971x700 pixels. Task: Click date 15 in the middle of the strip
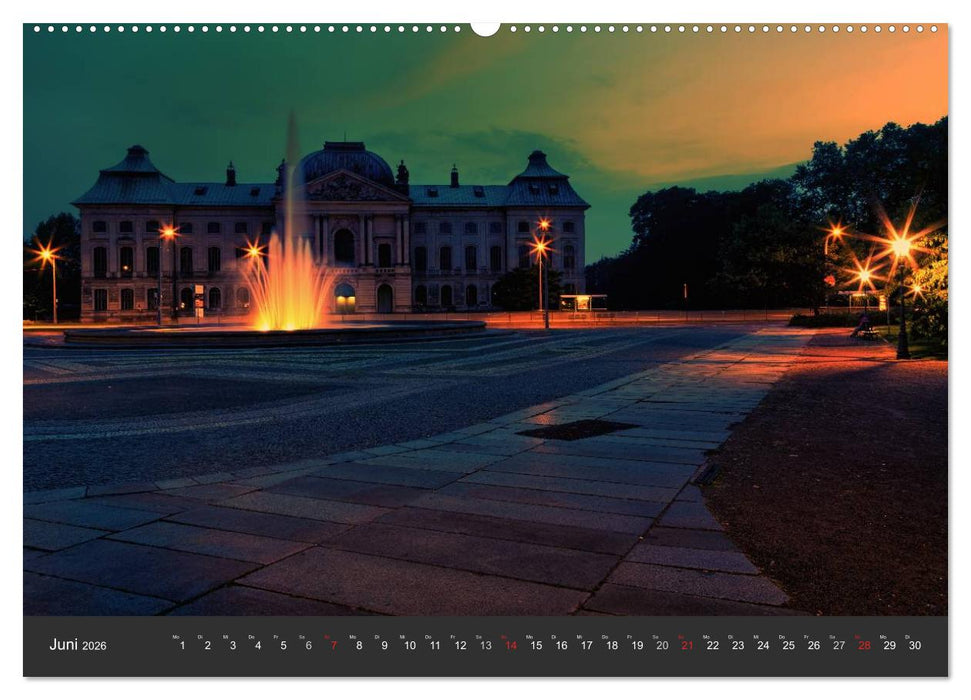(535, 647)
